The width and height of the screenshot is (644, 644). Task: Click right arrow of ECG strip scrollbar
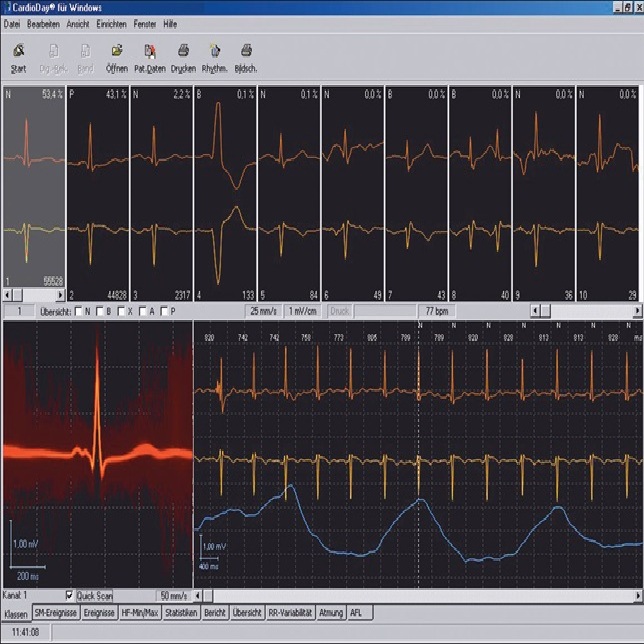638,595
